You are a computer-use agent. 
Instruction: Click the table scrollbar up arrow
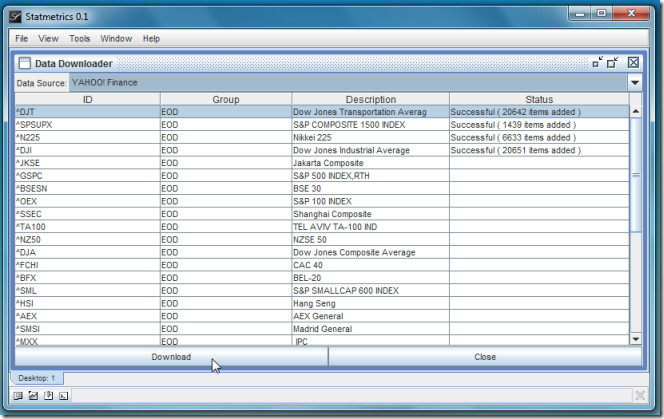(636, 111)
